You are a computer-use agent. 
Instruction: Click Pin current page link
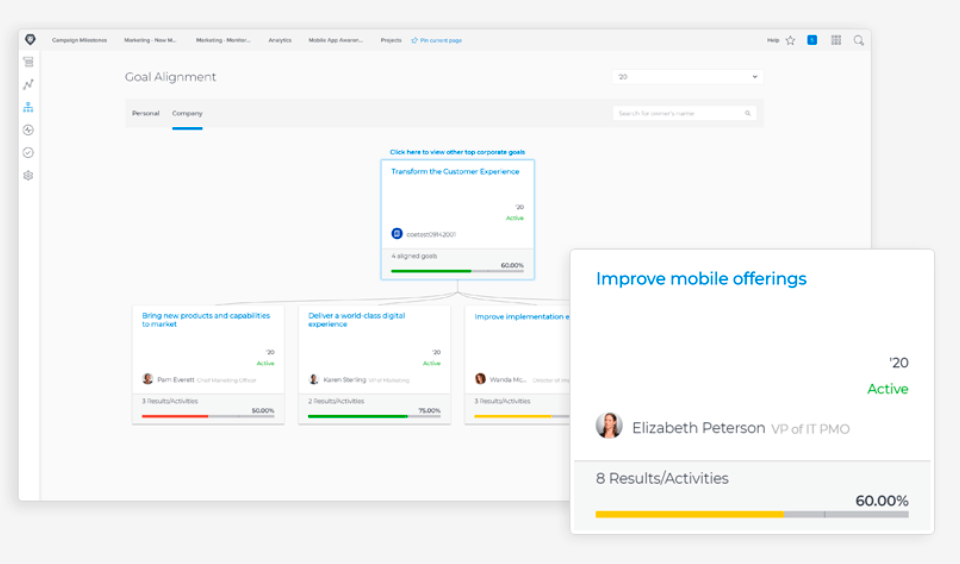pyautogui.click(x=437, y=40)
